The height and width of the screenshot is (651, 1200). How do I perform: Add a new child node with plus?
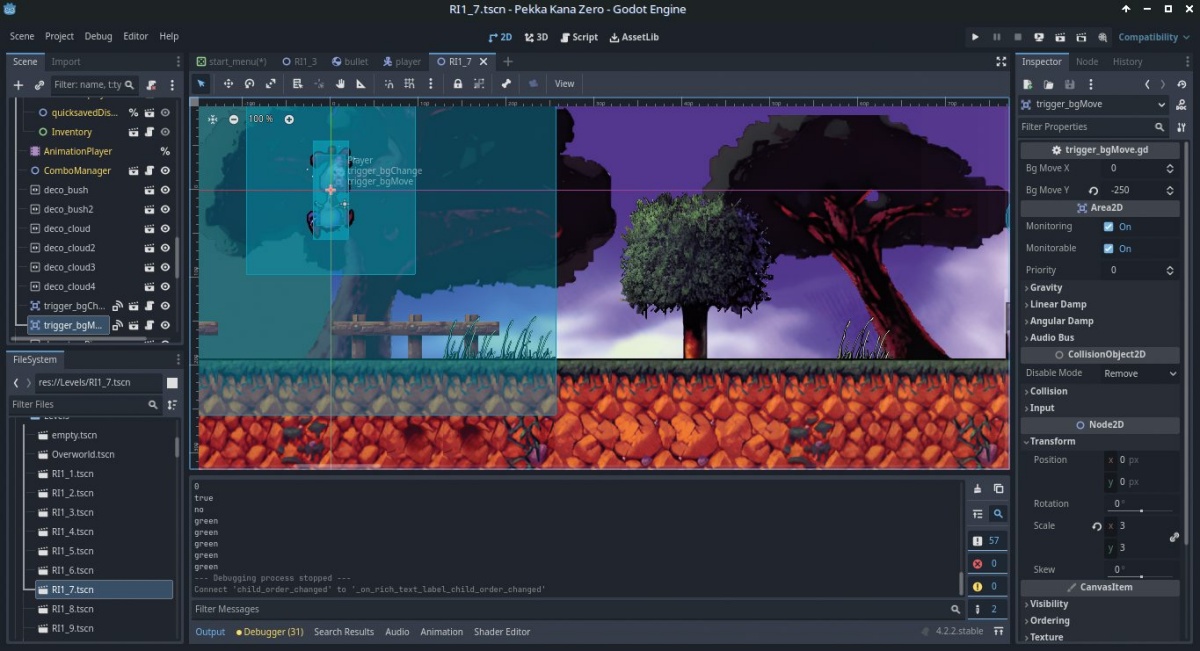pyautogui.click(x=18, y=85)
